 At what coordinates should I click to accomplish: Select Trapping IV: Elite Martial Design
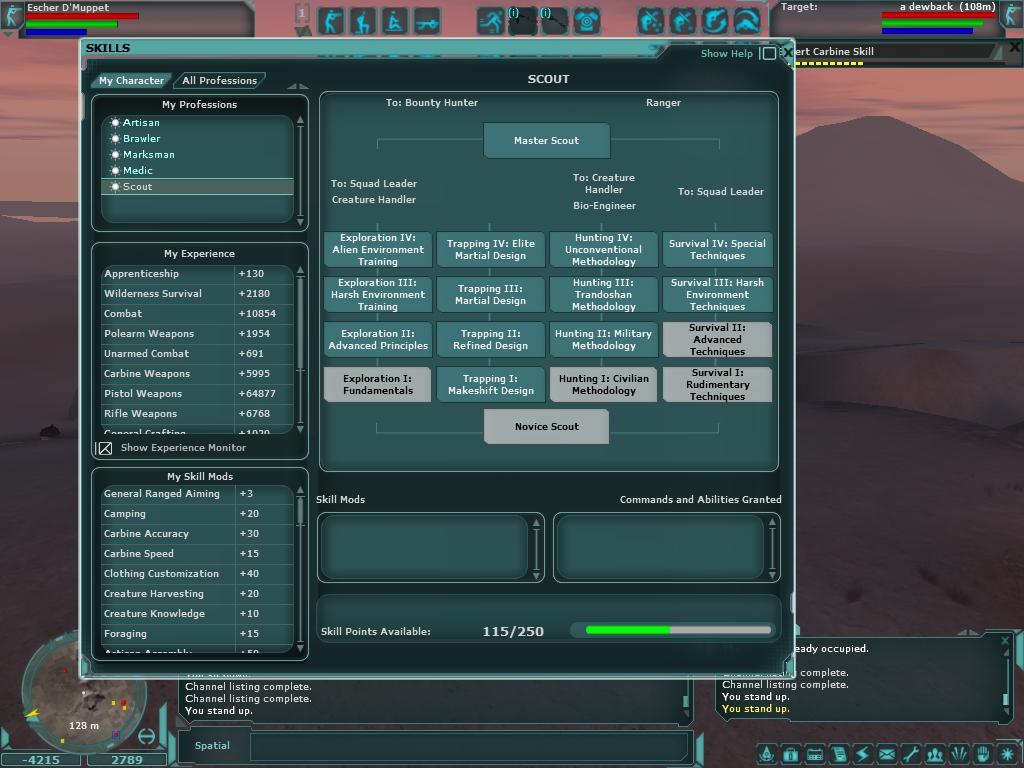coord(490,249)
